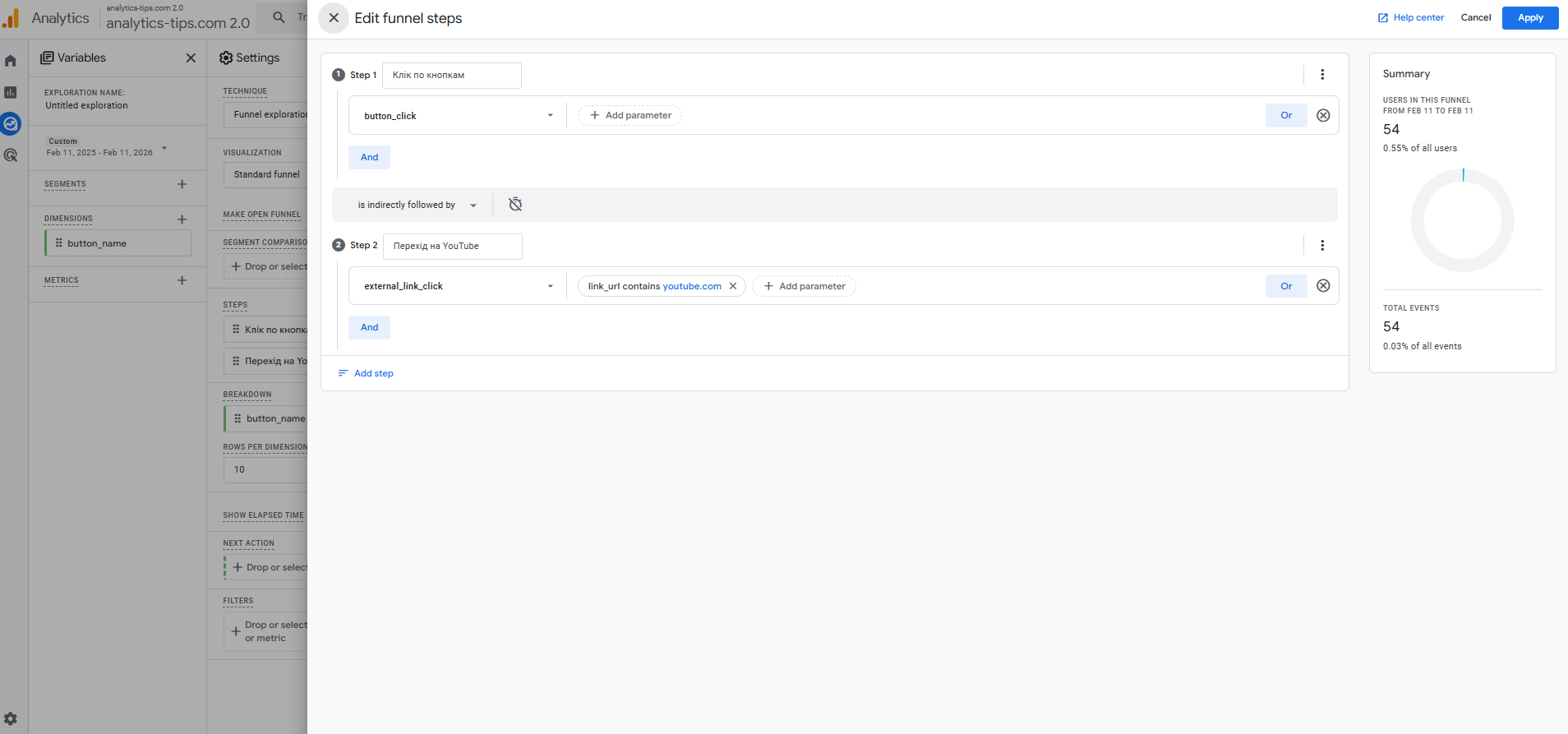This screenshot has height=734, width=1568.
Task: Drop or select a filter dimension or metric
Action: pyautogui.click(x=266, y=631)
